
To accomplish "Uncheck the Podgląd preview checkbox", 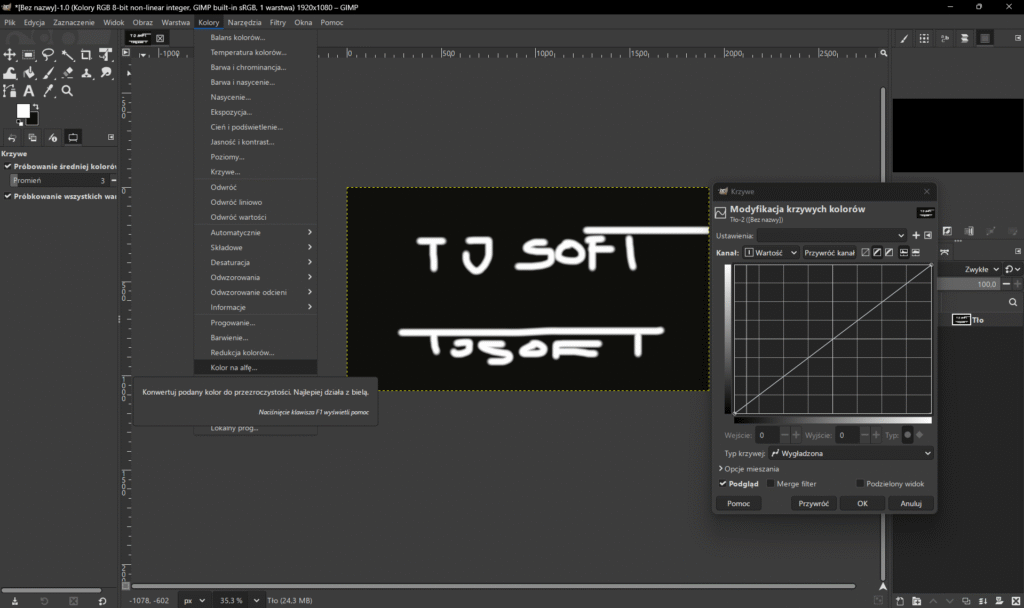I will point(722,484).
